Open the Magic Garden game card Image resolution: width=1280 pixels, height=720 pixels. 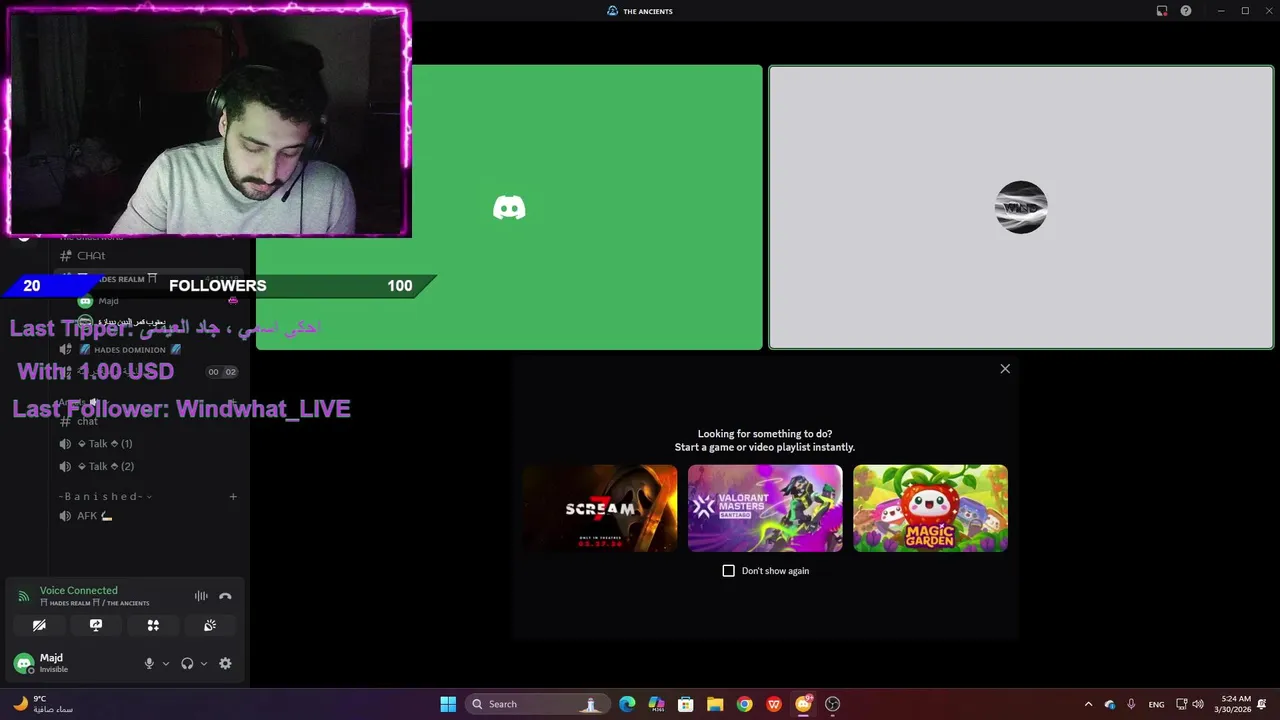pyautogui.click(x=930, y=508)
